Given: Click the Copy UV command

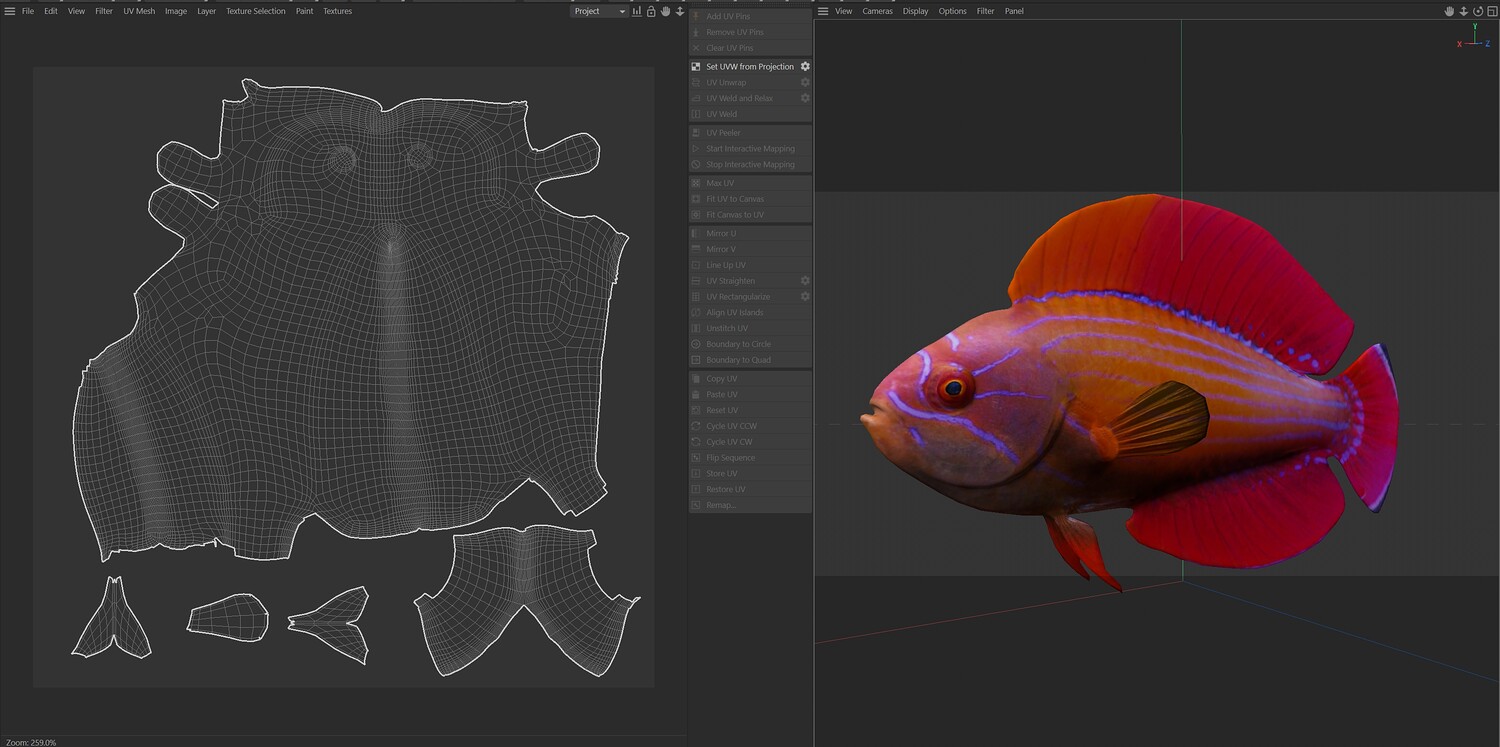Looking at the screenshot, I should (722, 379).
